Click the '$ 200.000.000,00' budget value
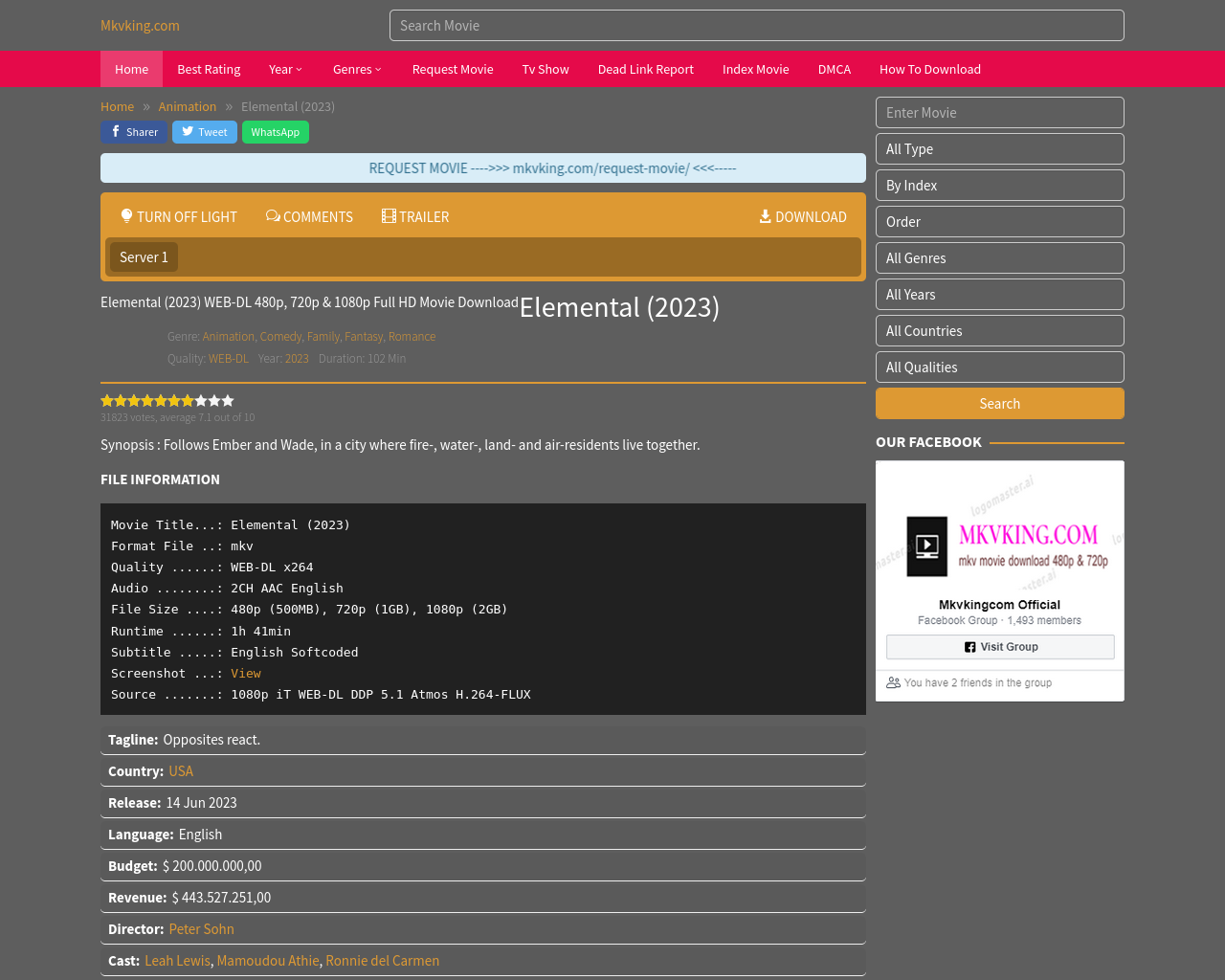The image size is (1225, 980). [x=212, y=866]
